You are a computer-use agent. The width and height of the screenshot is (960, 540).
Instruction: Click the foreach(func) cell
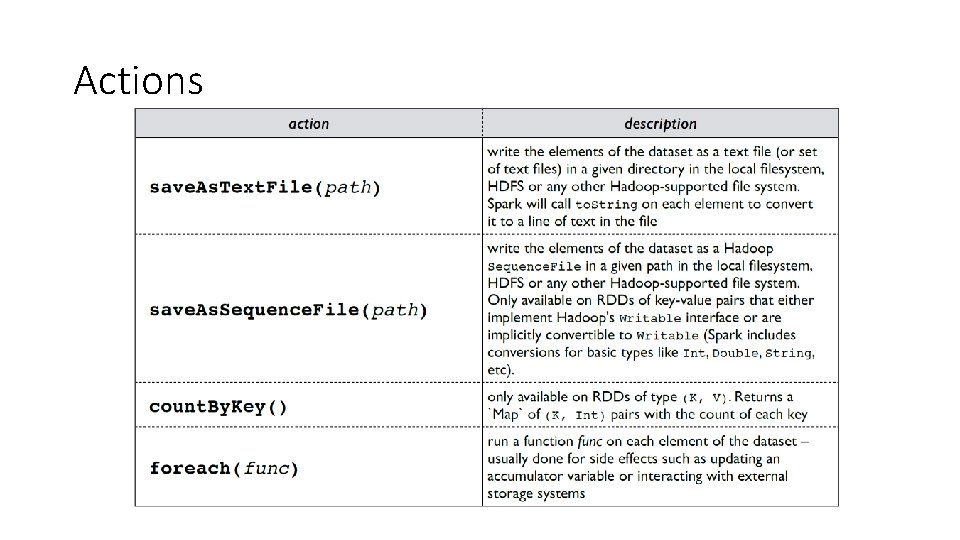309,467
